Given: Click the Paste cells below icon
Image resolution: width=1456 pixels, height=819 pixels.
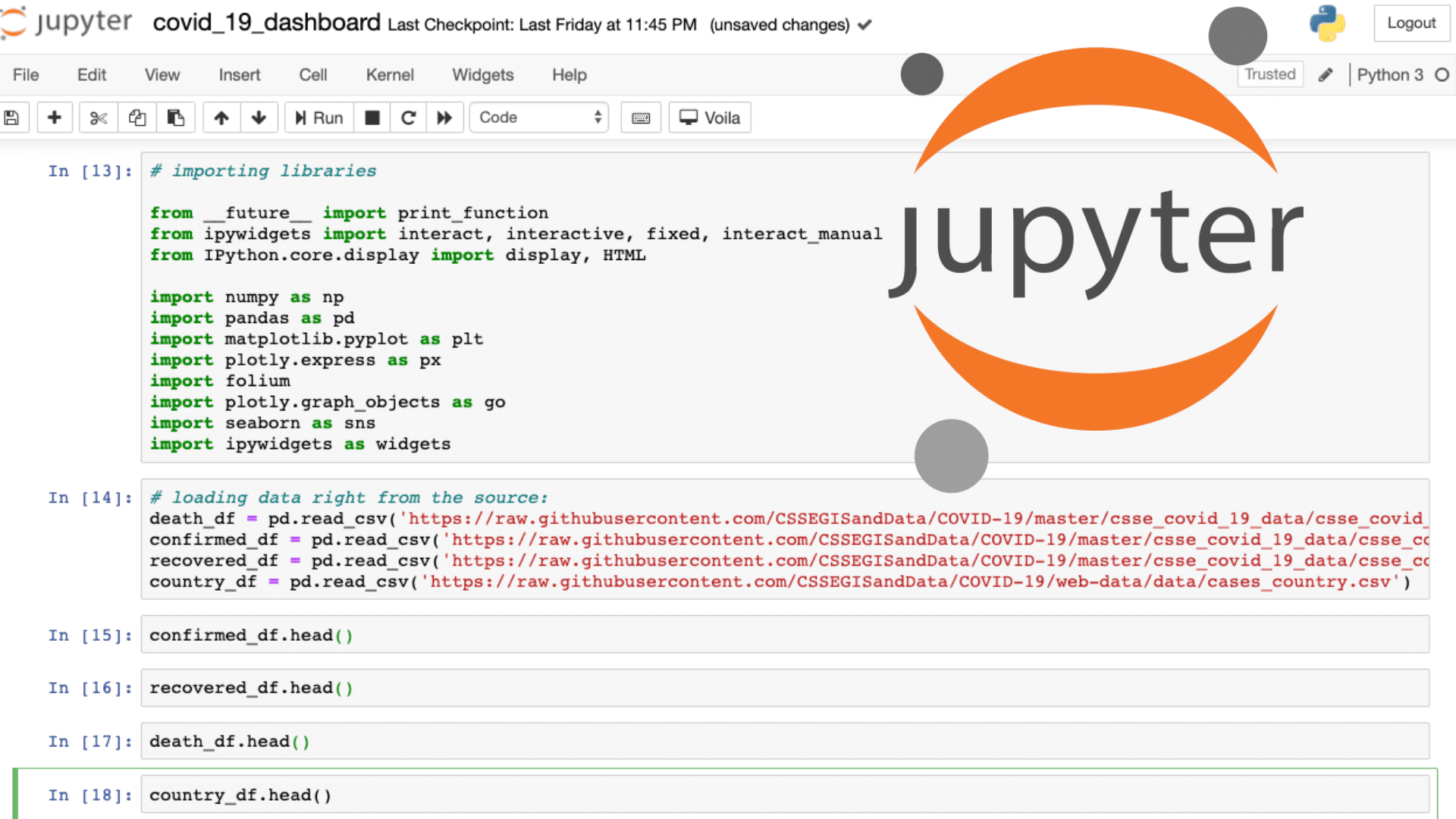Looking at the screenshot, I should point(175,117).
